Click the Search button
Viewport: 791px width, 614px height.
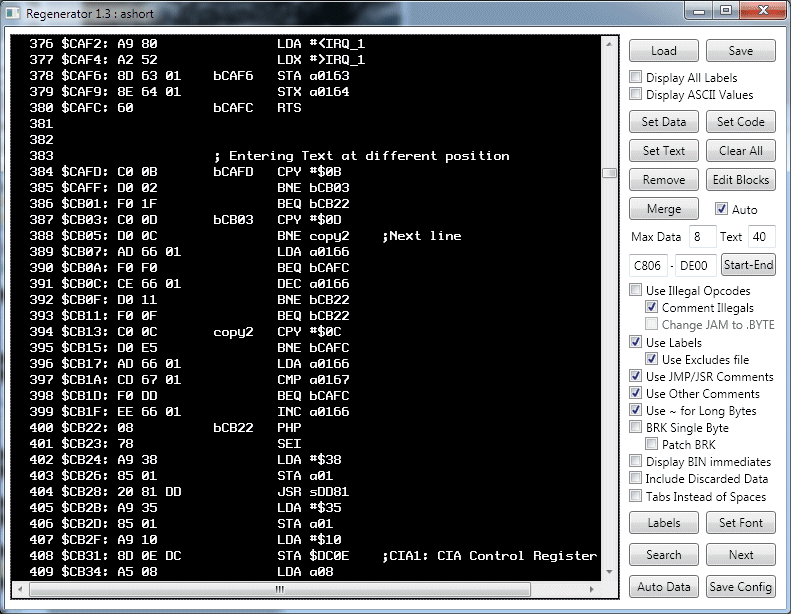663,554
